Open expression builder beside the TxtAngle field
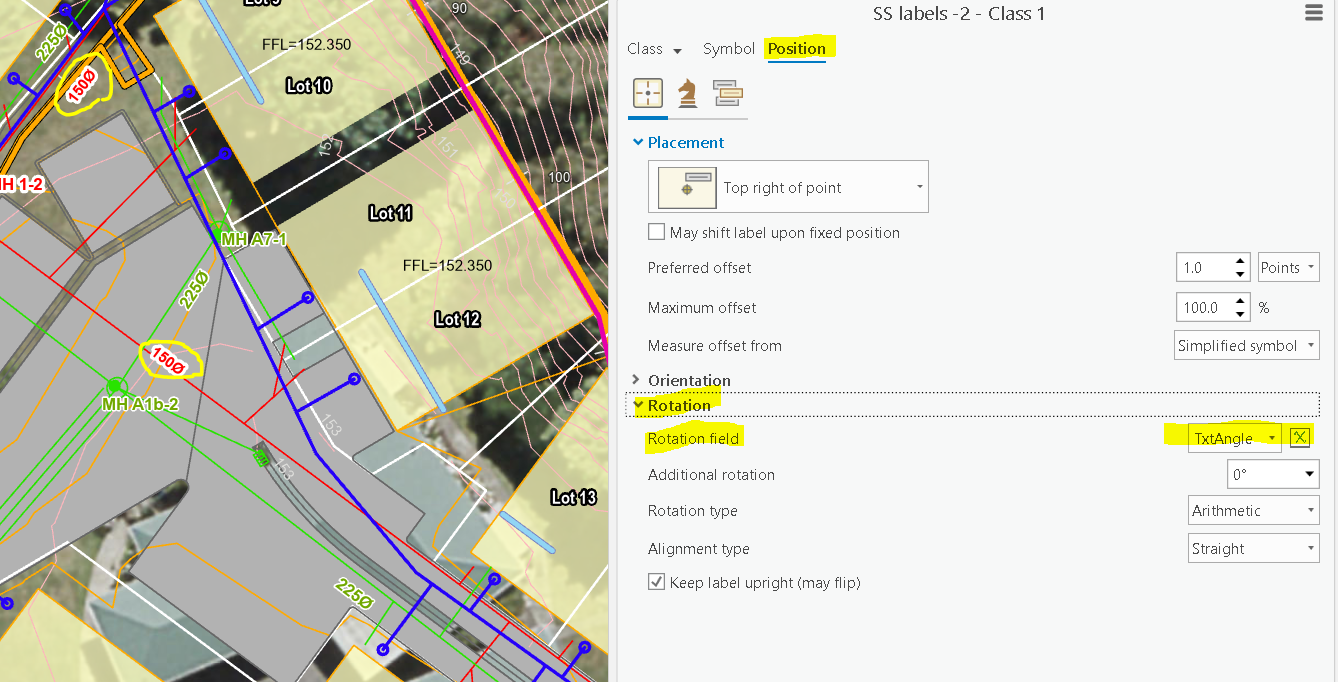The width and height of the screenshot is (1338, 682). [1299, 437]
